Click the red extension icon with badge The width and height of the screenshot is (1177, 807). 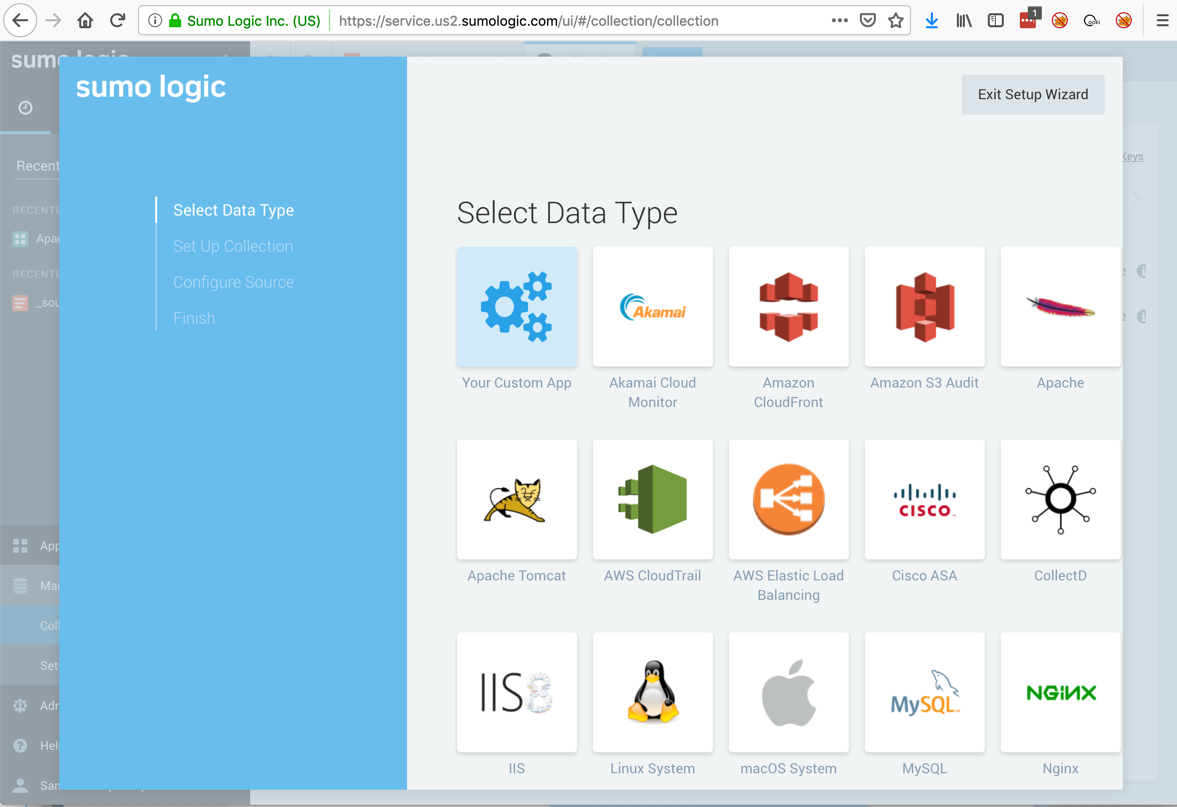pos(1029,19)
